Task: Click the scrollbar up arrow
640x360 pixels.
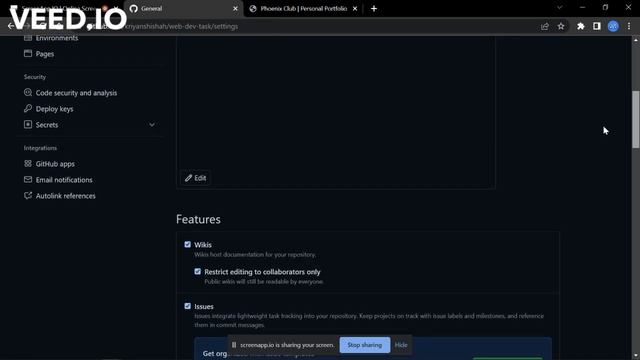Action: 636,40
